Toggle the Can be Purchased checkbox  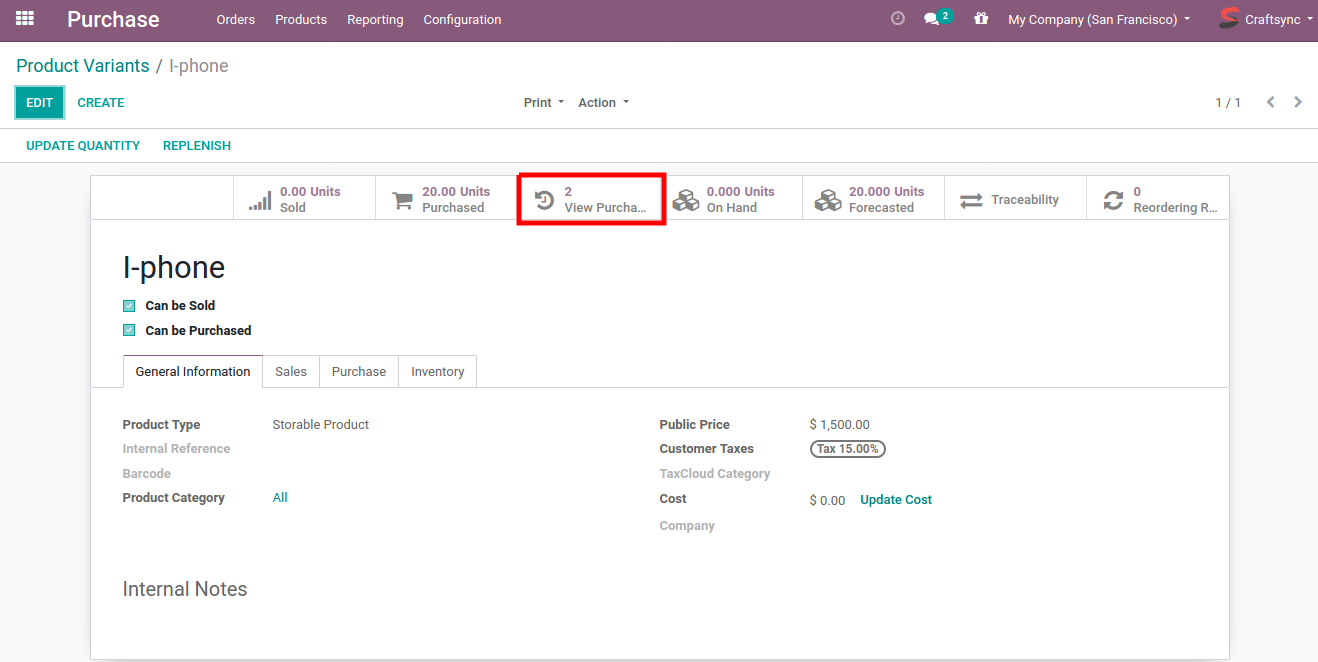click(x=129, y=331)
